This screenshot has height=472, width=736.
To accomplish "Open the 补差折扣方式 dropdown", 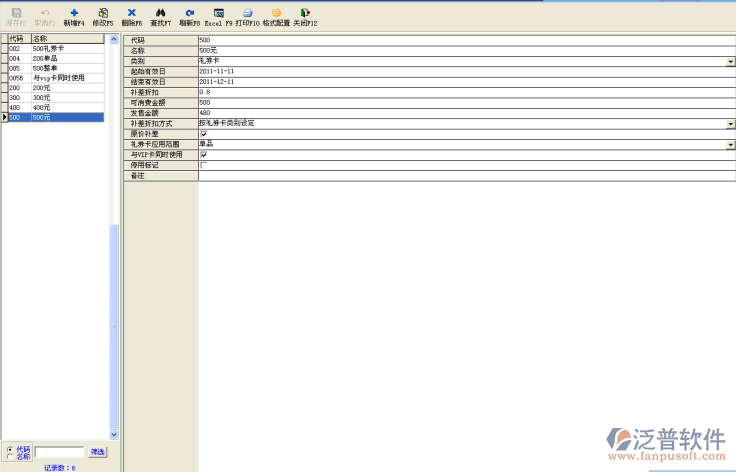I will click(x=731, y=124).
